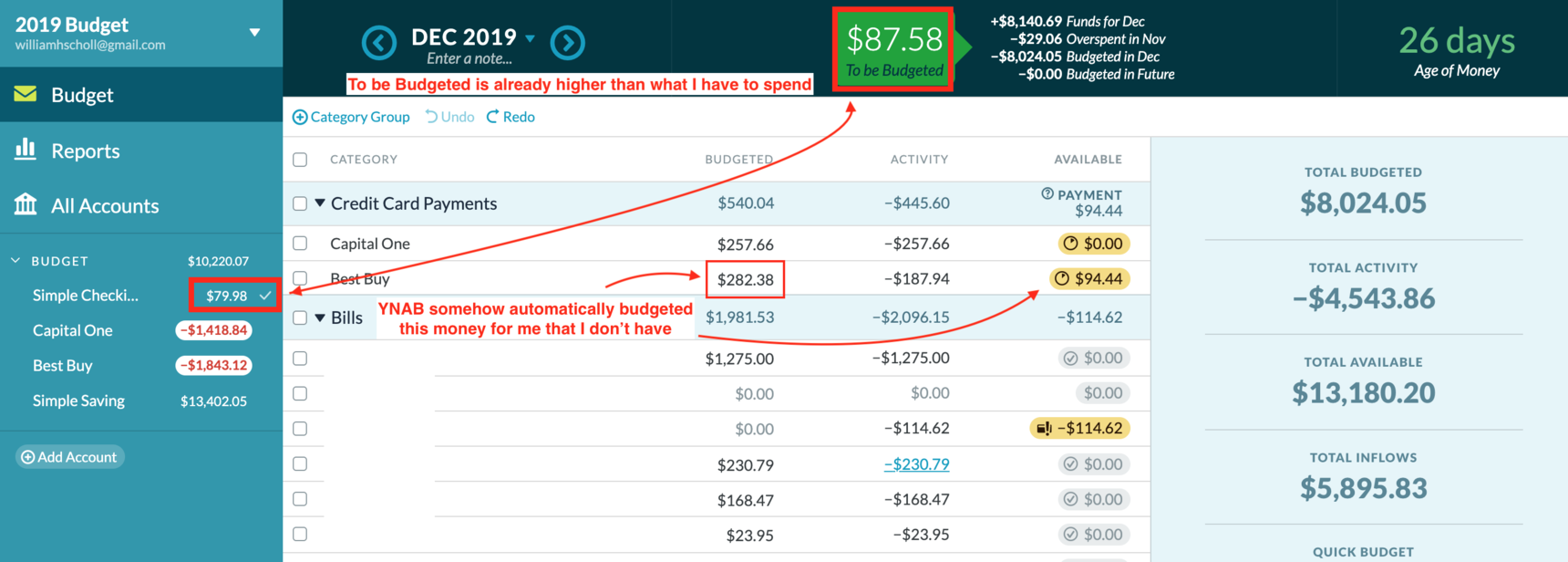Image resolution: width=1568 pixels, height=562 pixels.
Task: Click the Undo button
Action: [x=449, y=117]
